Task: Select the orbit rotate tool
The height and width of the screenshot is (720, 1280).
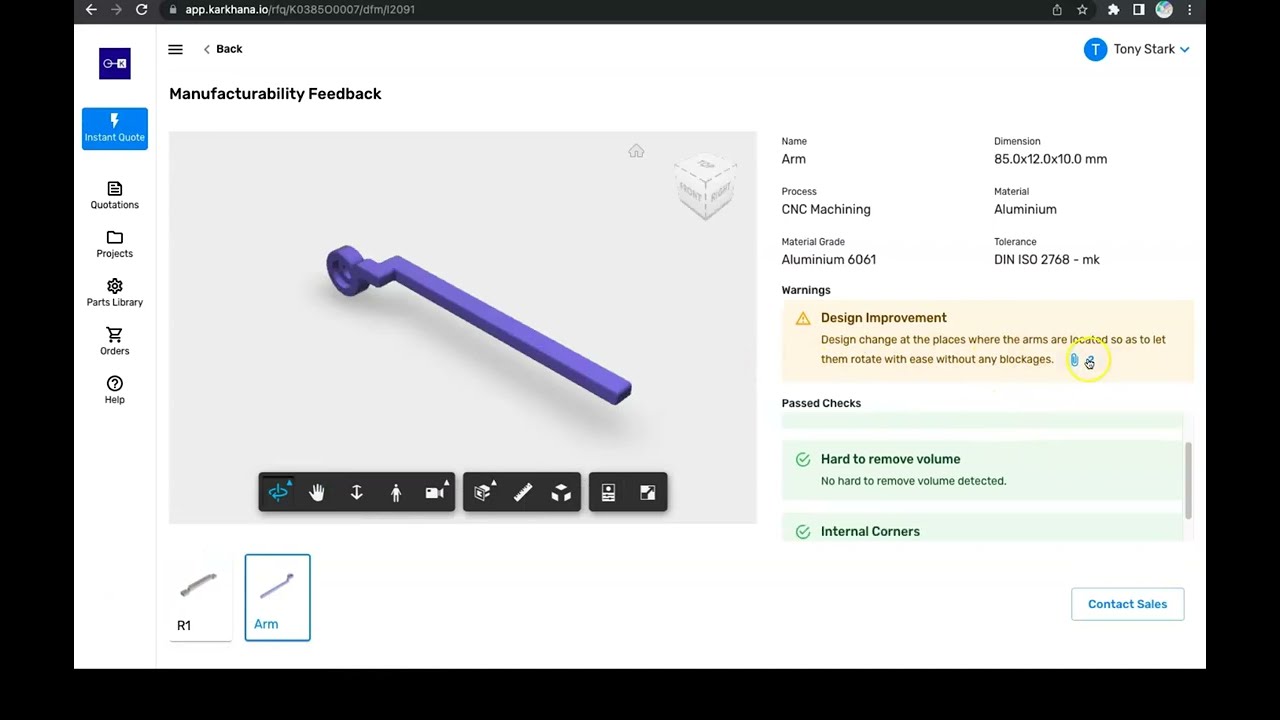Action: (x=278, y=492)
